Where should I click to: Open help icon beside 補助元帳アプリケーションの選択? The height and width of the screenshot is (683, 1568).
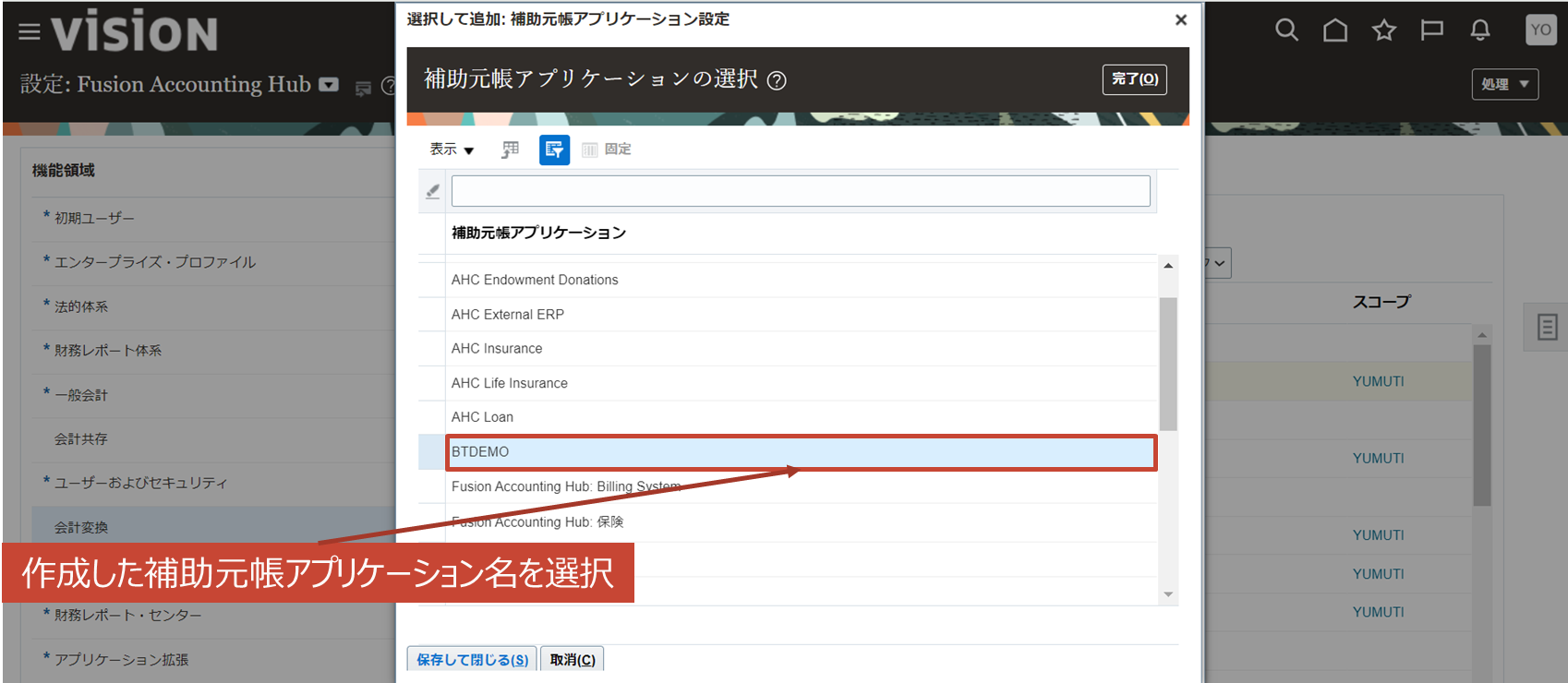(x=778, y=81)
